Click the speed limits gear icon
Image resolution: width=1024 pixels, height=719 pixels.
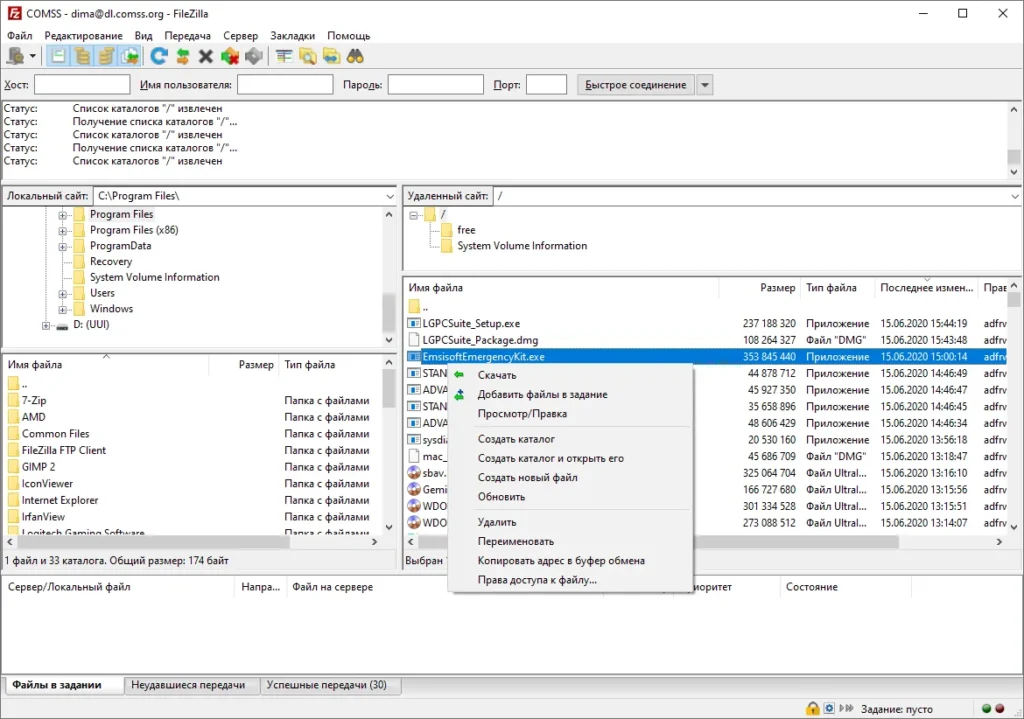coord(829,709)
